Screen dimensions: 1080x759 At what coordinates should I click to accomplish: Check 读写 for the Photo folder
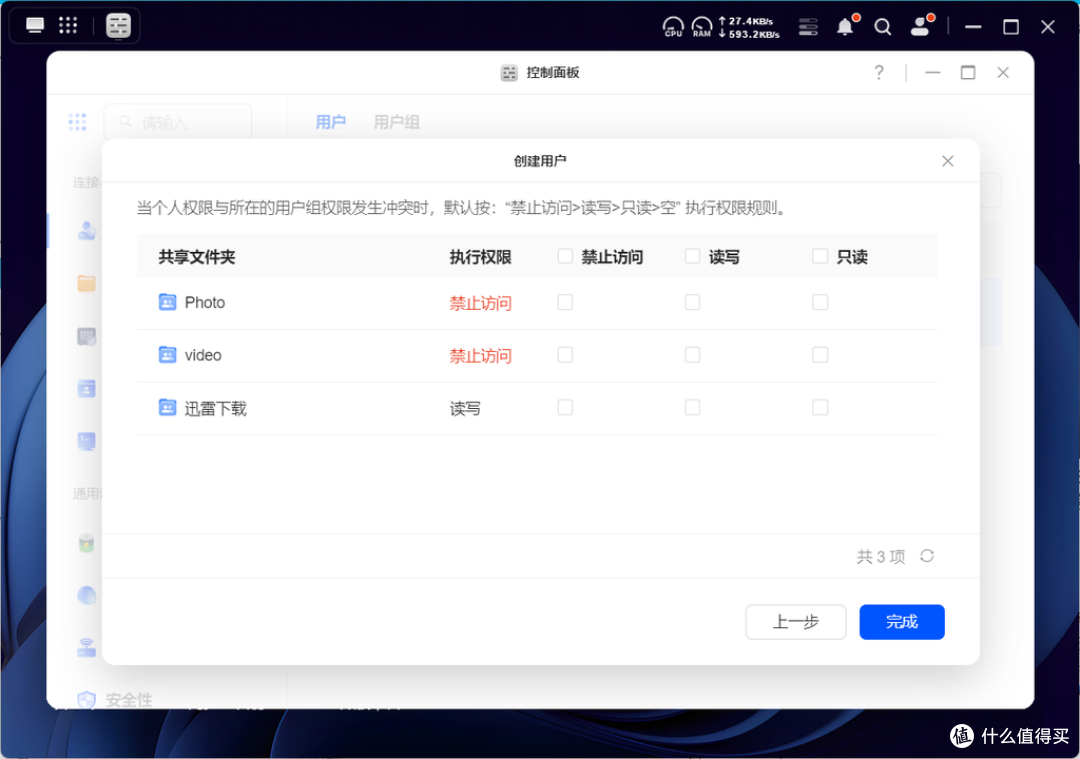[x=692, y=302]
